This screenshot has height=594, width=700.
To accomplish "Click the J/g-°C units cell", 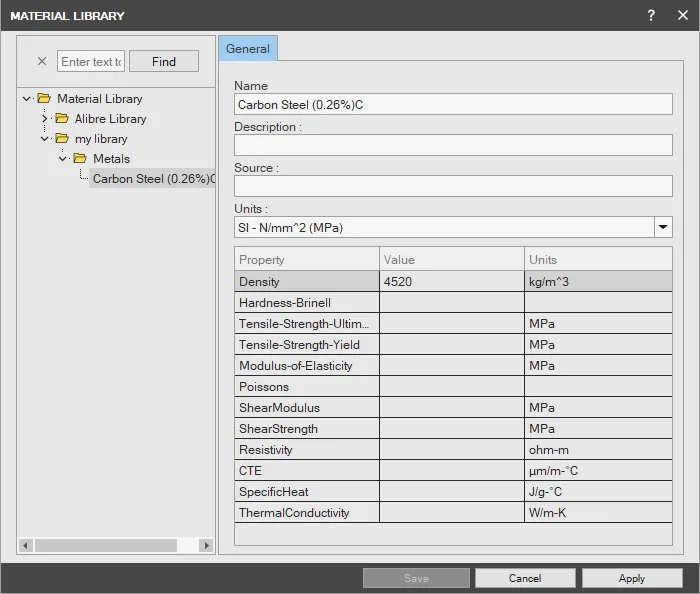I will click(598, 491).
